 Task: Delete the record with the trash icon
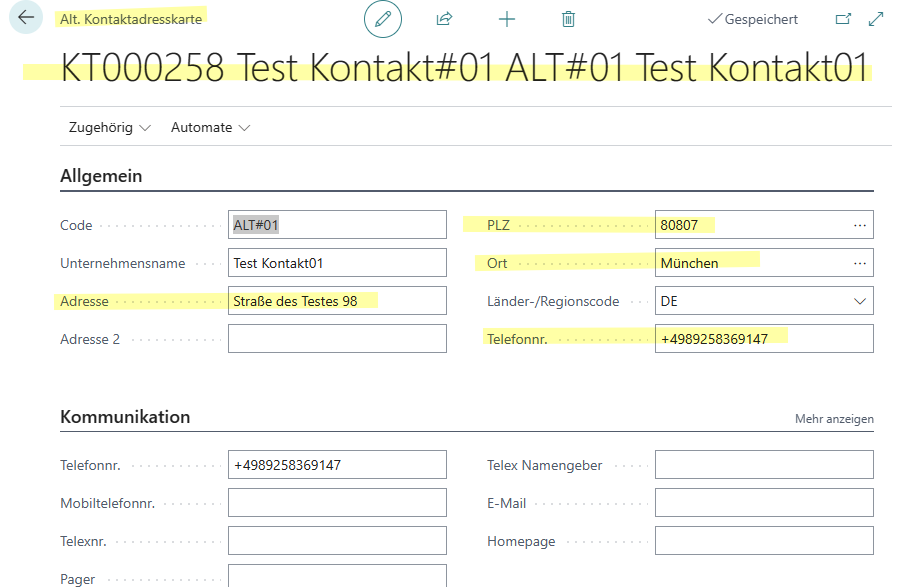pos(568,19)
